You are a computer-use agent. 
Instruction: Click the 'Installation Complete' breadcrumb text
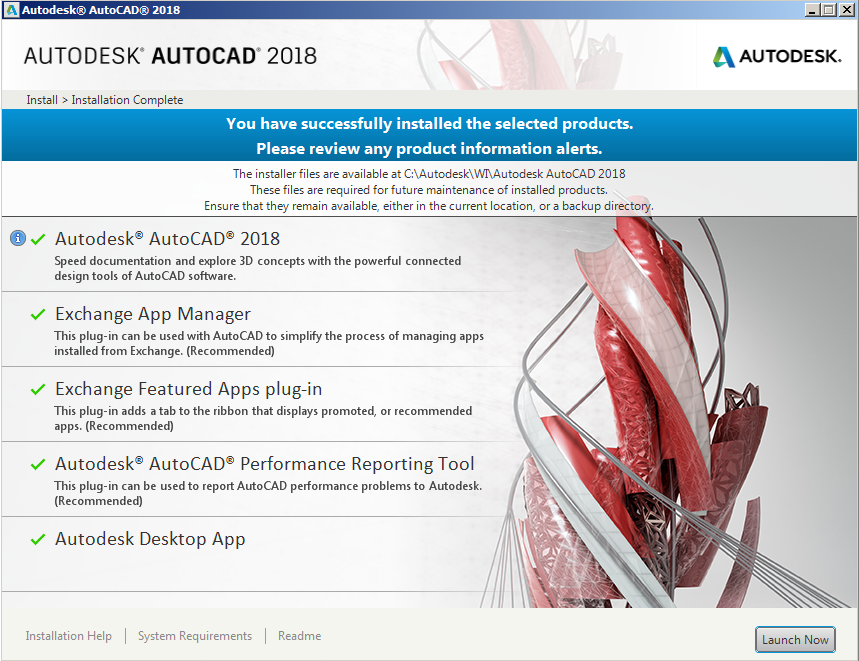tap(128, 100)
